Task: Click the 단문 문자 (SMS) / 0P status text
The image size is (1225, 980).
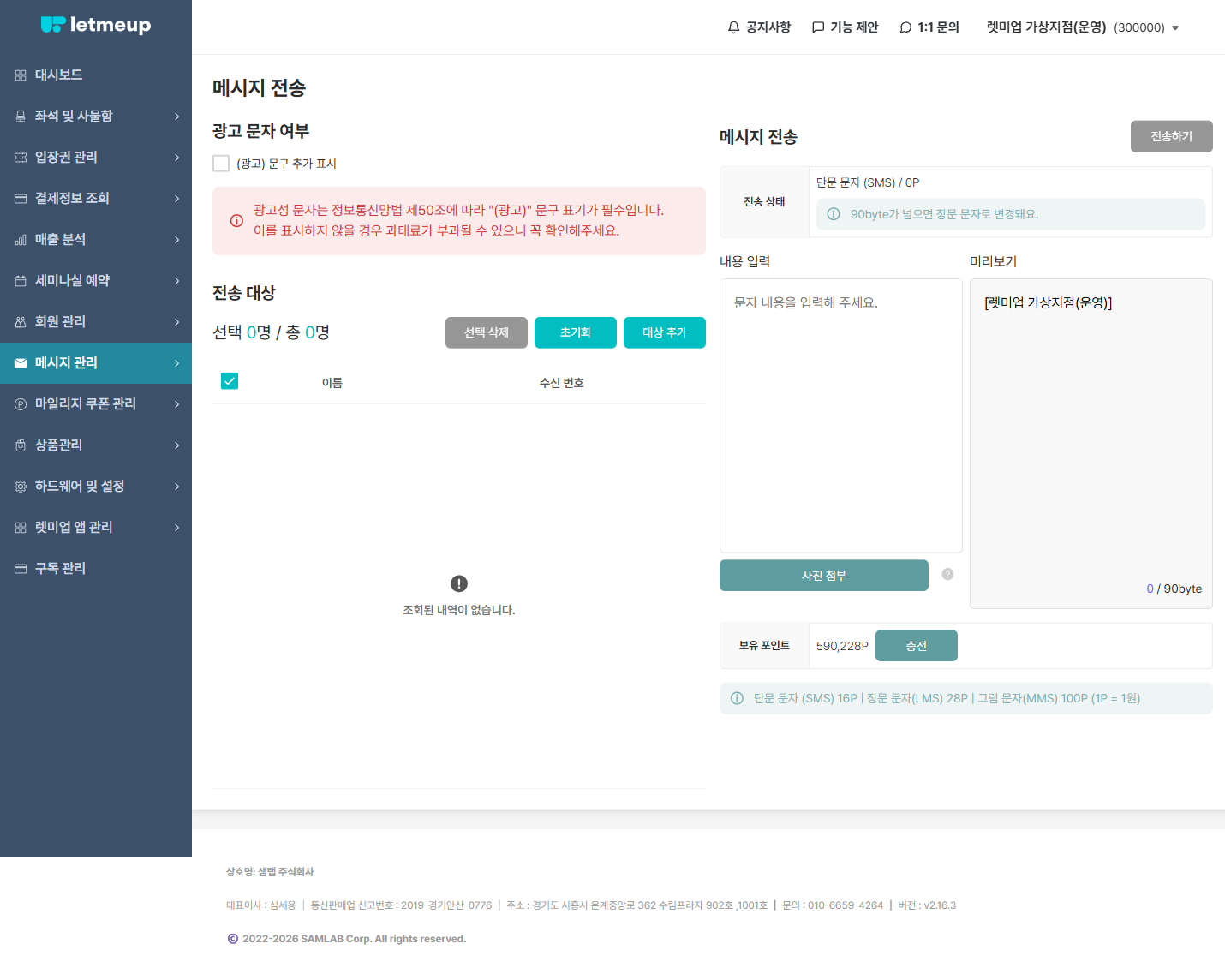Action: [868, 182]
